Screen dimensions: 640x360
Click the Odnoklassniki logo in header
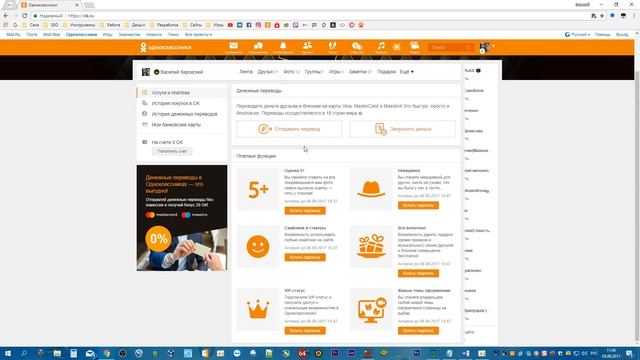point(166,47)
